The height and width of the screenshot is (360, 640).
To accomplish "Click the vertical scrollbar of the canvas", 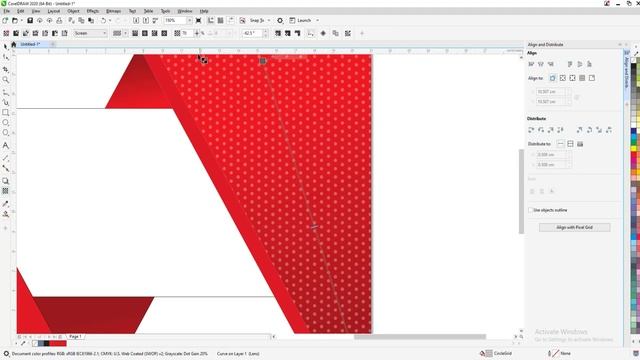I will tap(521, 191).
